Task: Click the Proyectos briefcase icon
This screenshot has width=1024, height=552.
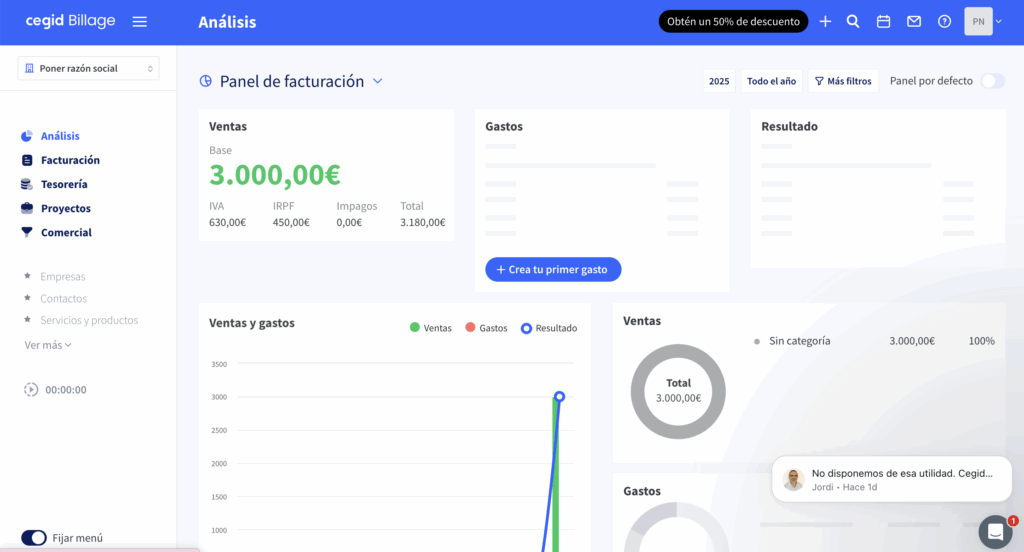Action: tap(27, 208)
